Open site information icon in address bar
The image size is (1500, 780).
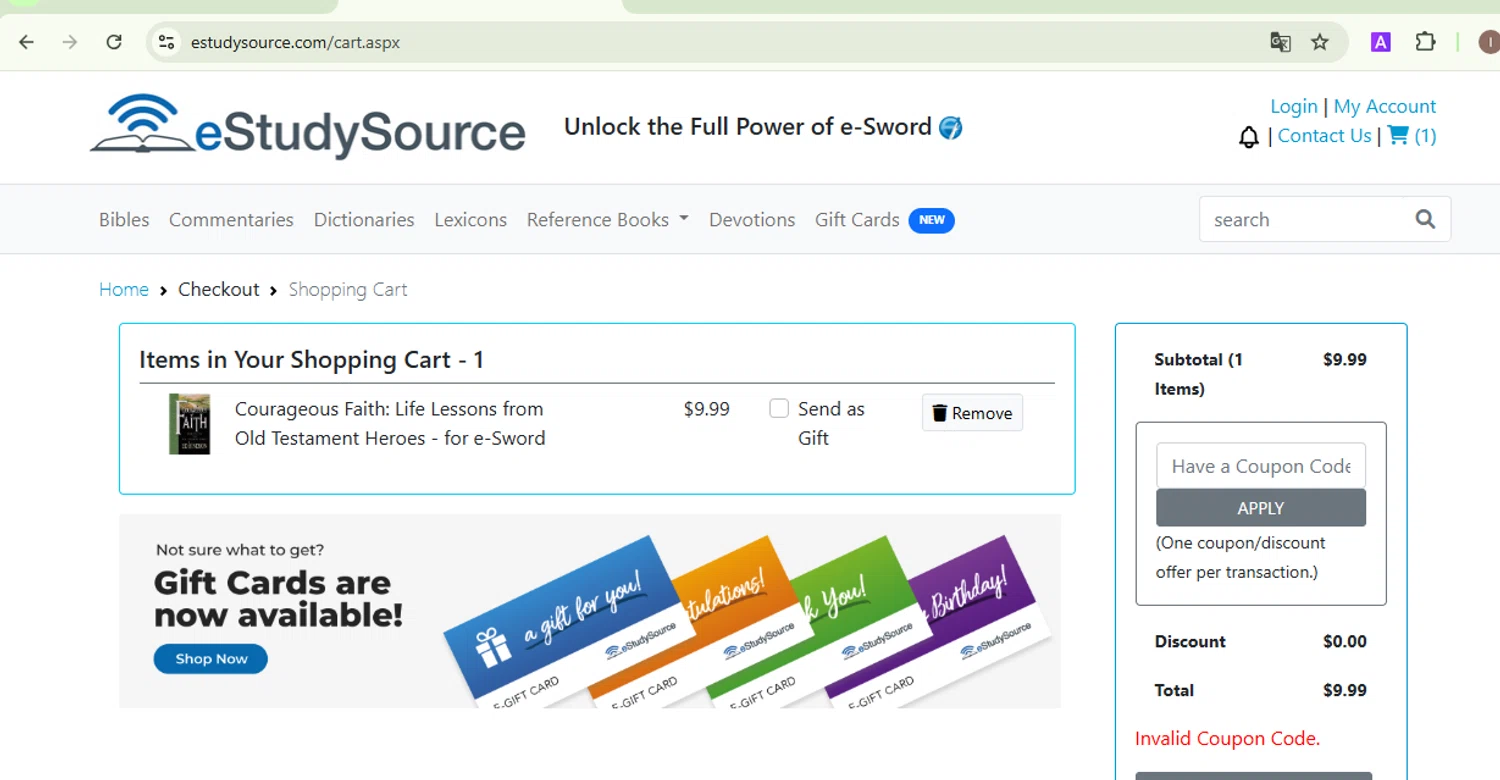coord(167,42)
